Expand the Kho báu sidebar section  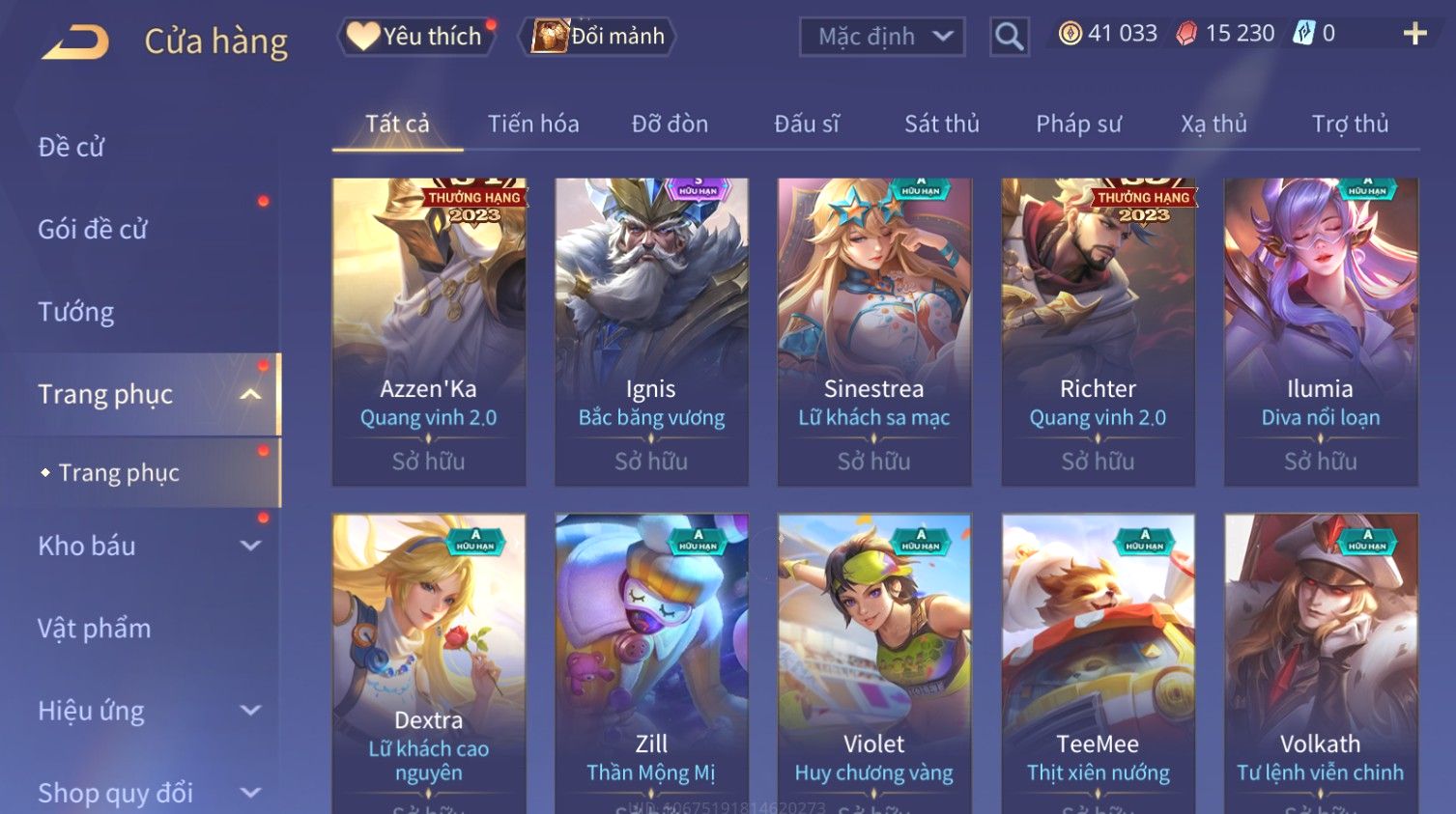[250, 546]
